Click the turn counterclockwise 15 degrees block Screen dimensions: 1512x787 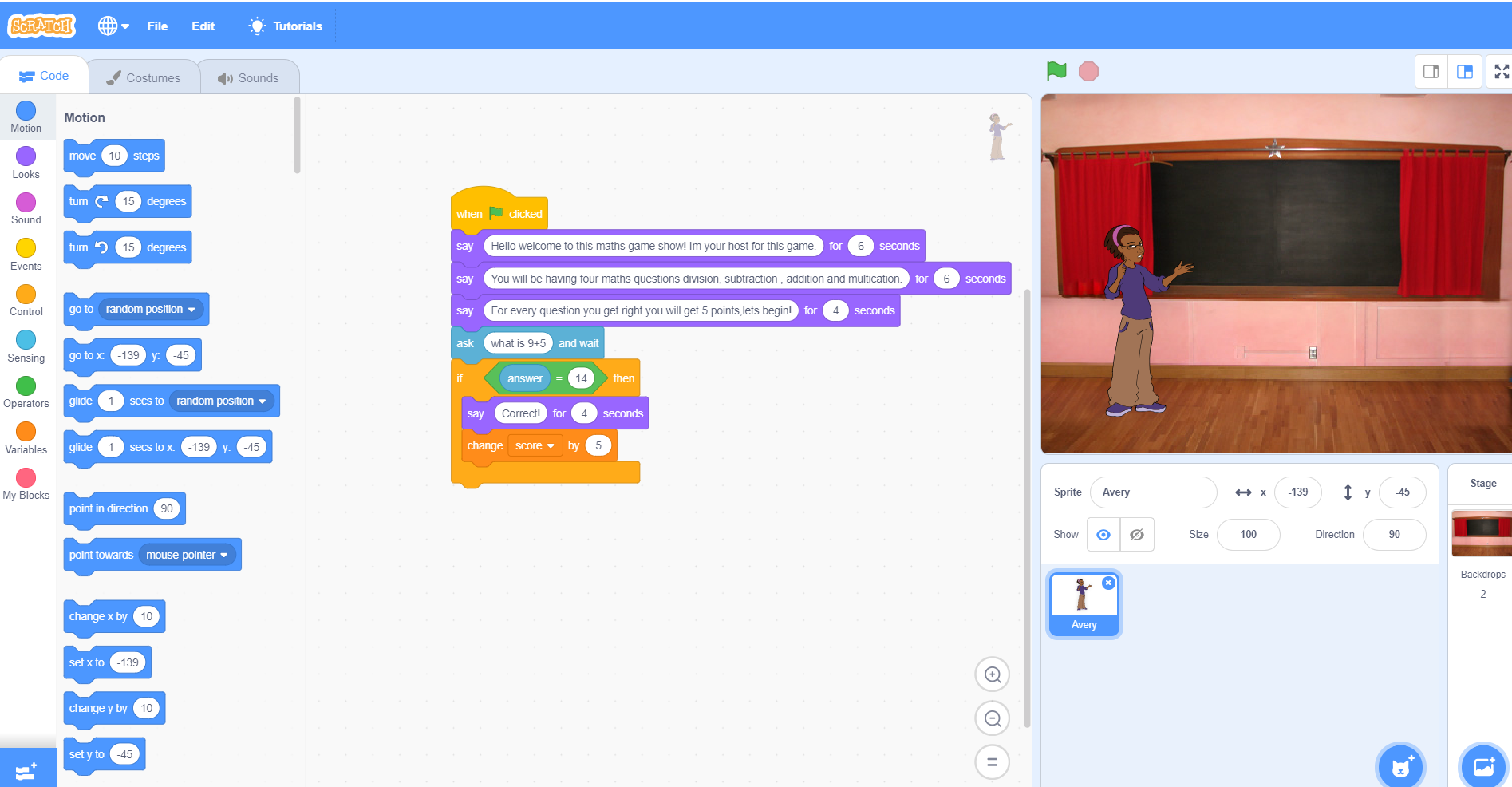tap(127, 247)
